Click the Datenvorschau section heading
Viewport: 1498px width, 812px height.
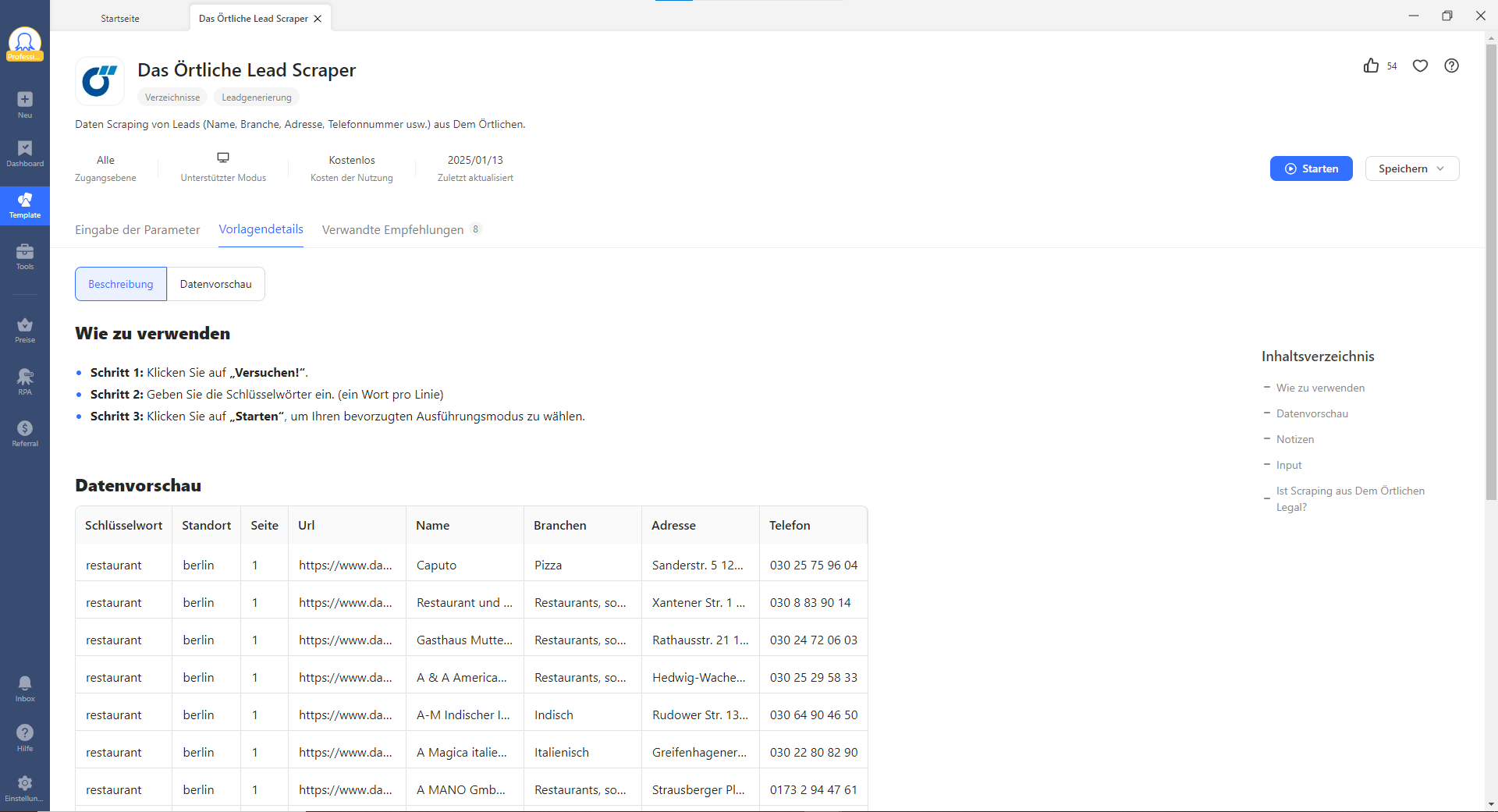pyautogui.click(x=138, y=485)
